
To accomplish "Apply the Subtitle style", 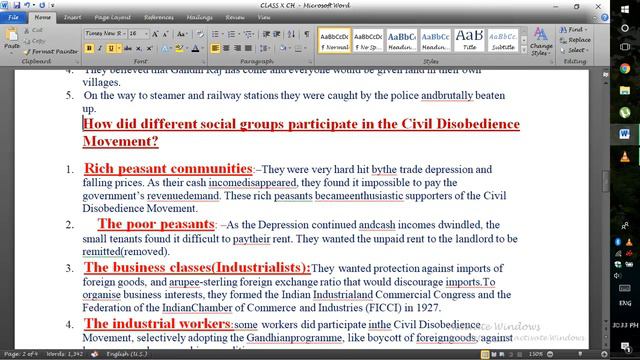I will [503, 40].
